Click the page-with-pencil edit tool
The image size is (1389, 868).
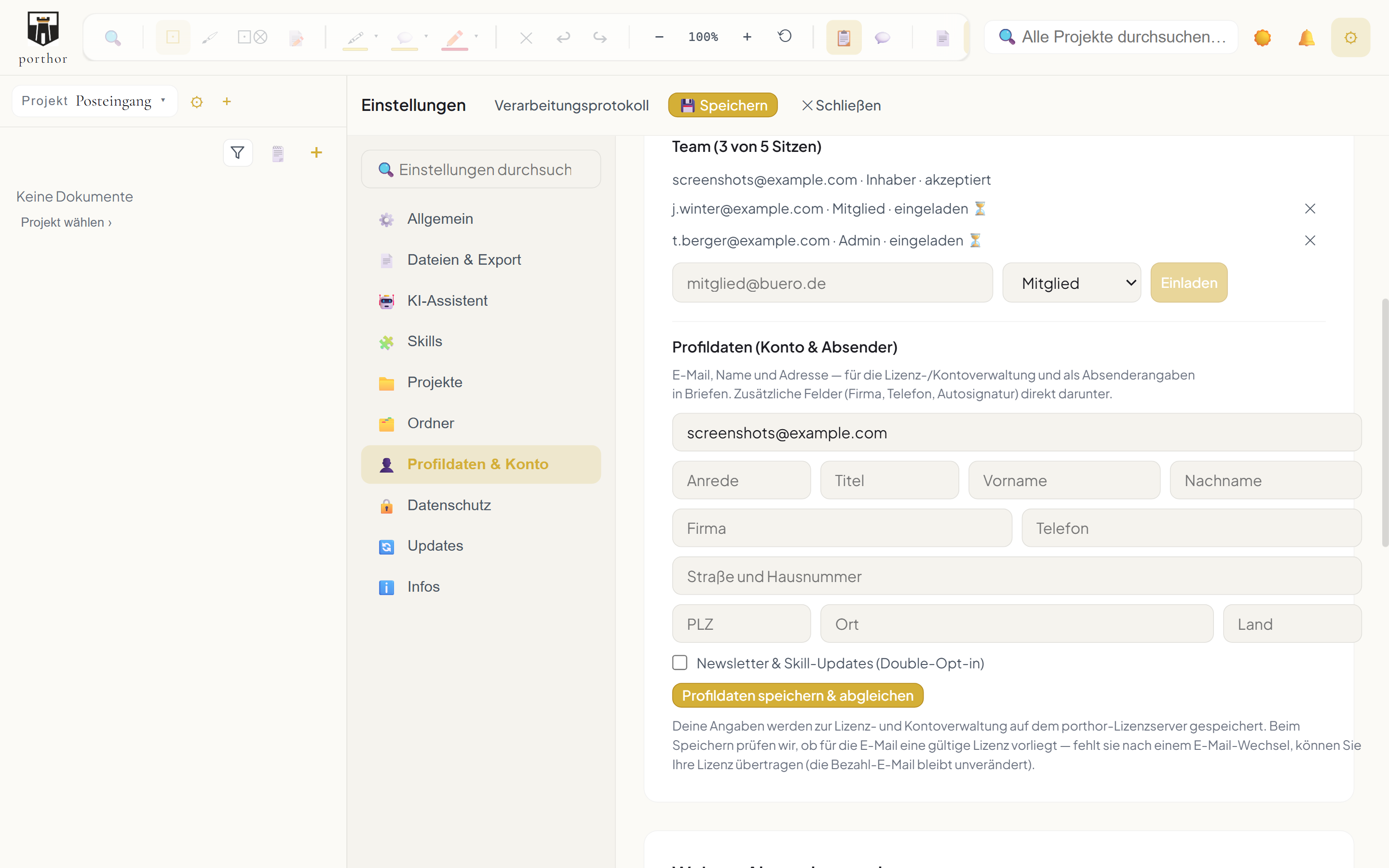[x=296, y=38]
